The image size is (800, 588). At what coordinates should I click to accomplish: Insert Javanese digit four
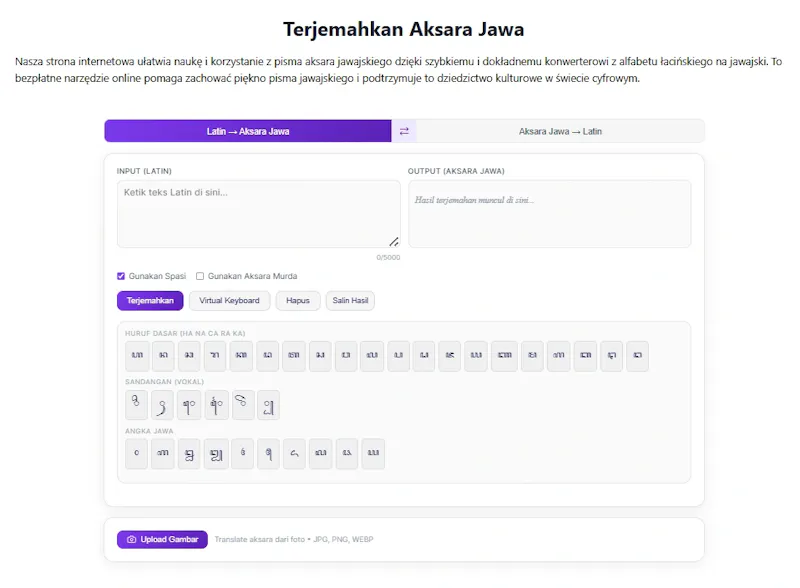(242, 454)
